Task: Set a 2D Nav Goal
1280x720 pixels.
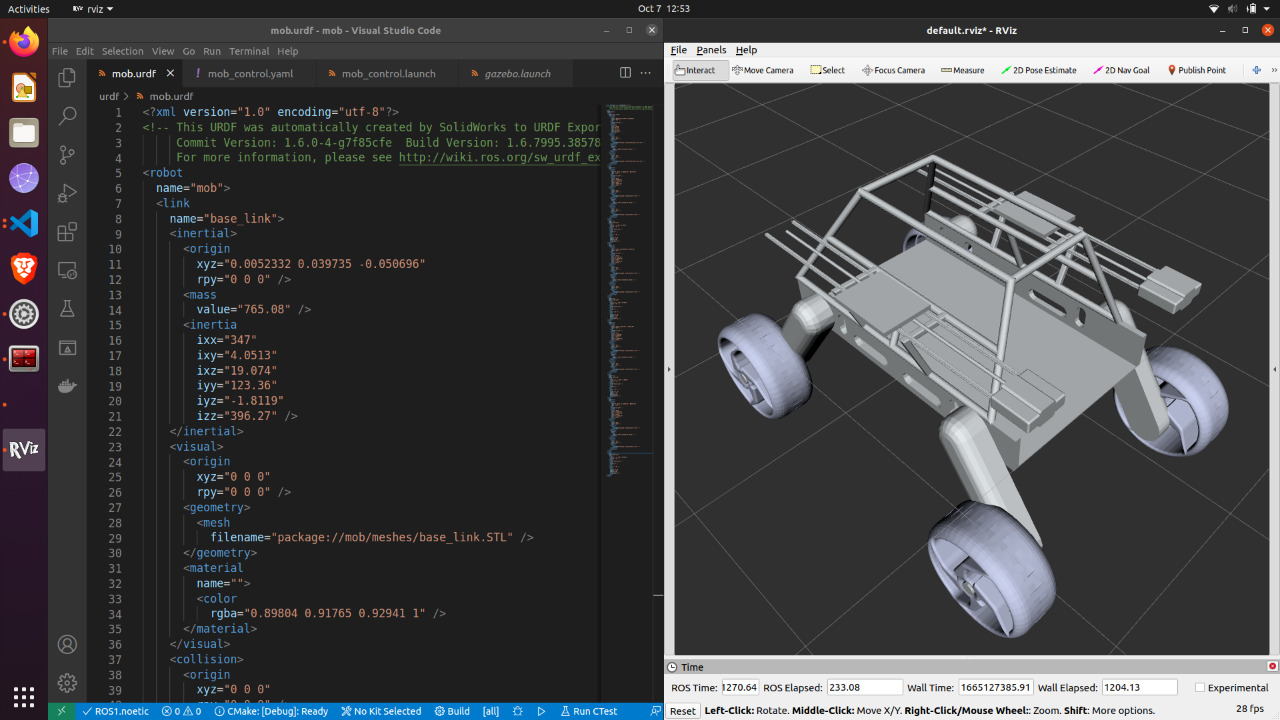Action: [1120, 70]
